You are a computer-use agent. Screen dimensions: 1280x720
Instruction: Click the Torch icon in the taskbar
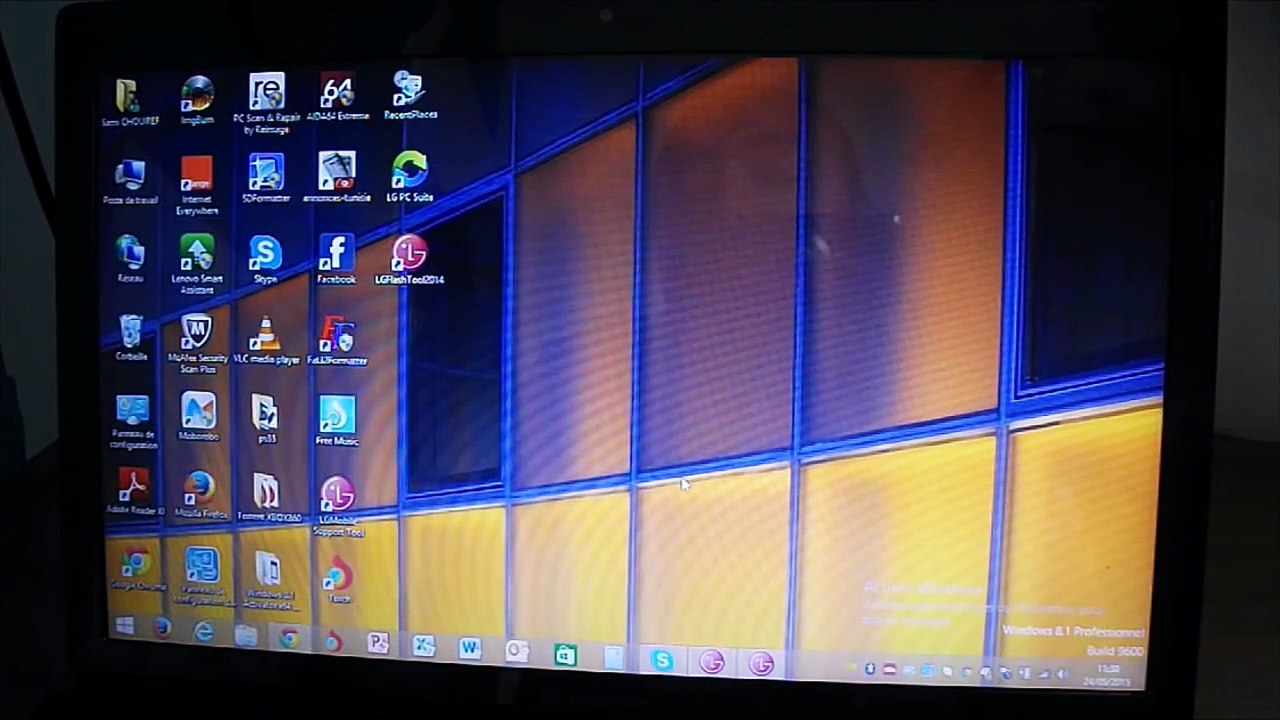[x=333, y=640]
